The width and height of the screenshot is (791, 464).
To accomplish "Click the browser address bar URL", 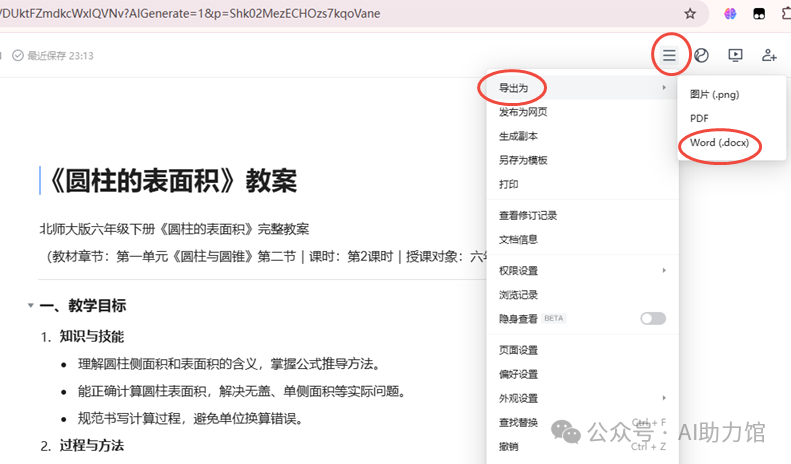I will pos(200,14).
